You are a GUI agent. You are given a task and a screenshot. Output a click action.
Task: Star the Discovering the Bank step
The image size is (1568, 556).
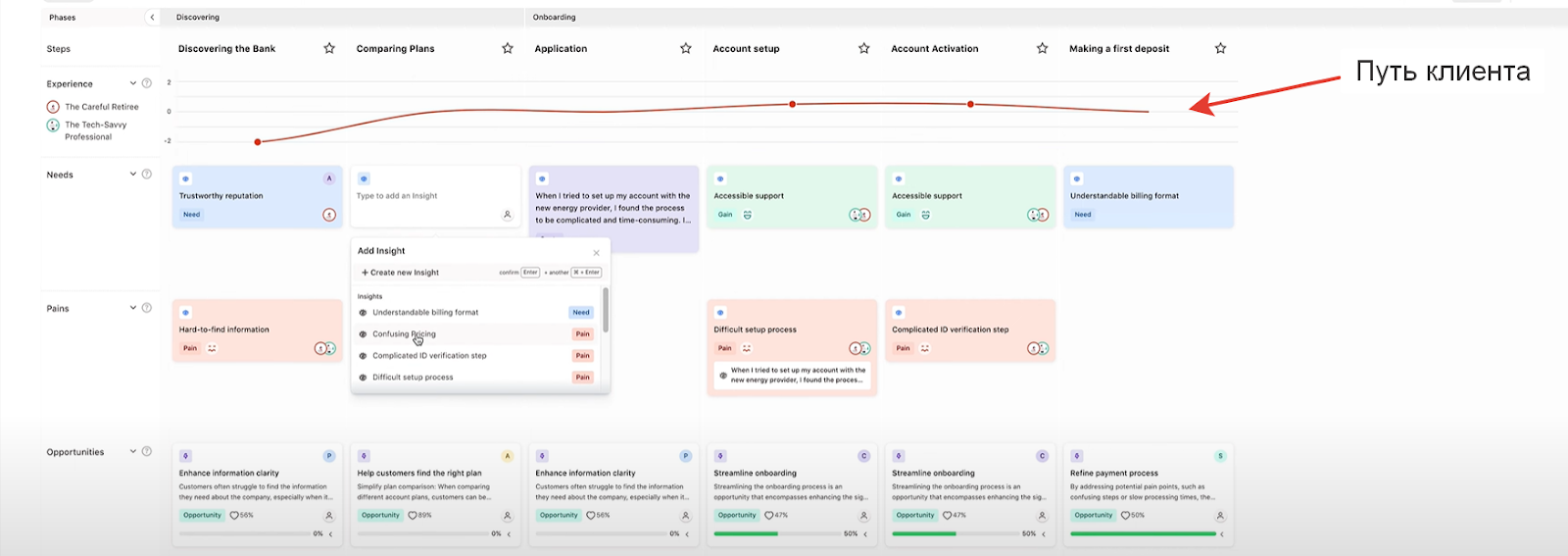point(329,48)
